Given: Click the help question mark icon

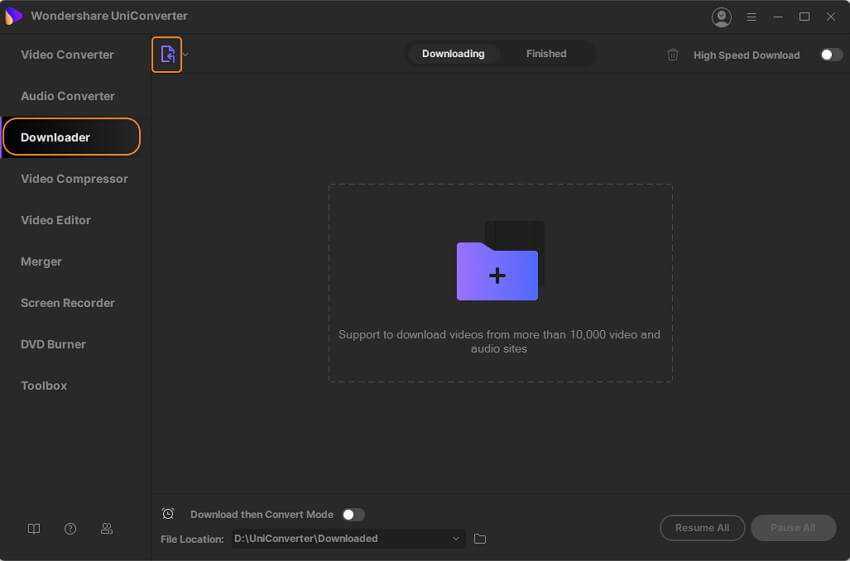Looking at the screenshot, I should click(x=70, y=529).
